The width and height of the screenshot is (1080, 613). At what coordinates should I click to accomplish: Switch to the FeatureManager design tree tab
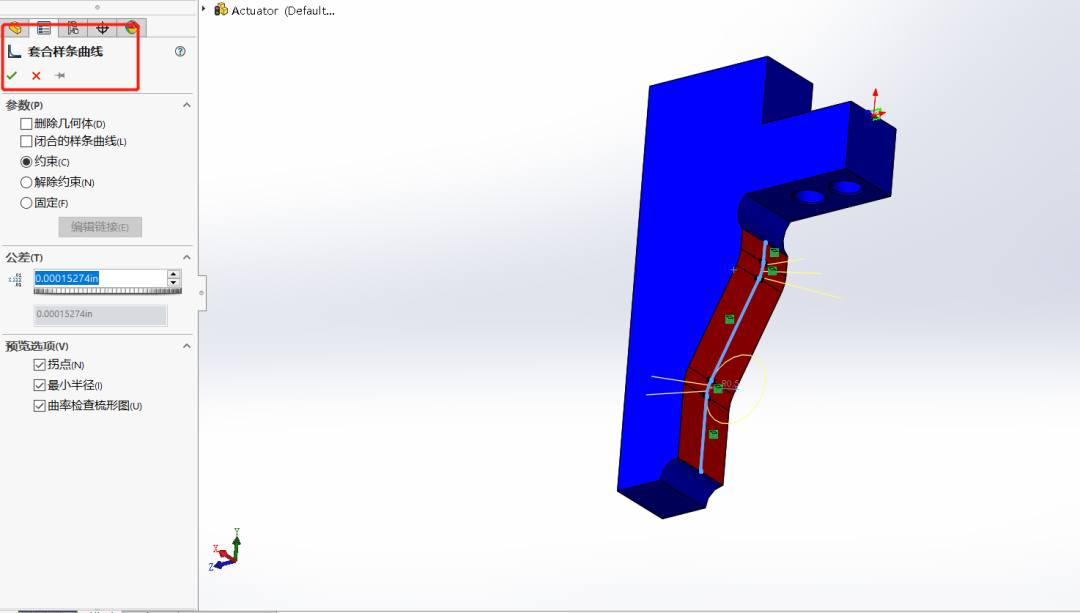(15, 28)
